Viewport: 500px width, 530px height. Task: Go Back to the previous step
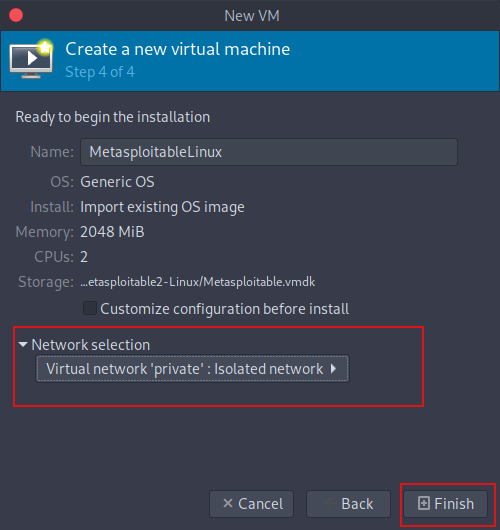(349, 504)
